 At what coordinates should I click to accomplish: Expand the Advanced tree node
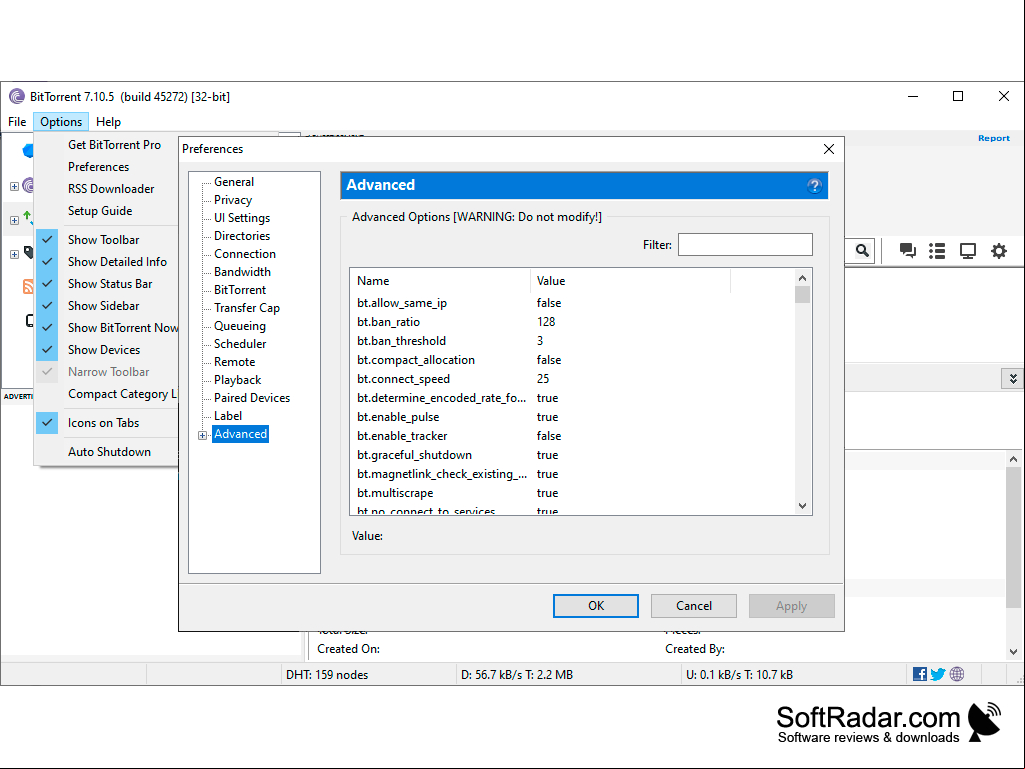pyautogui.click(x=203, y=436)
